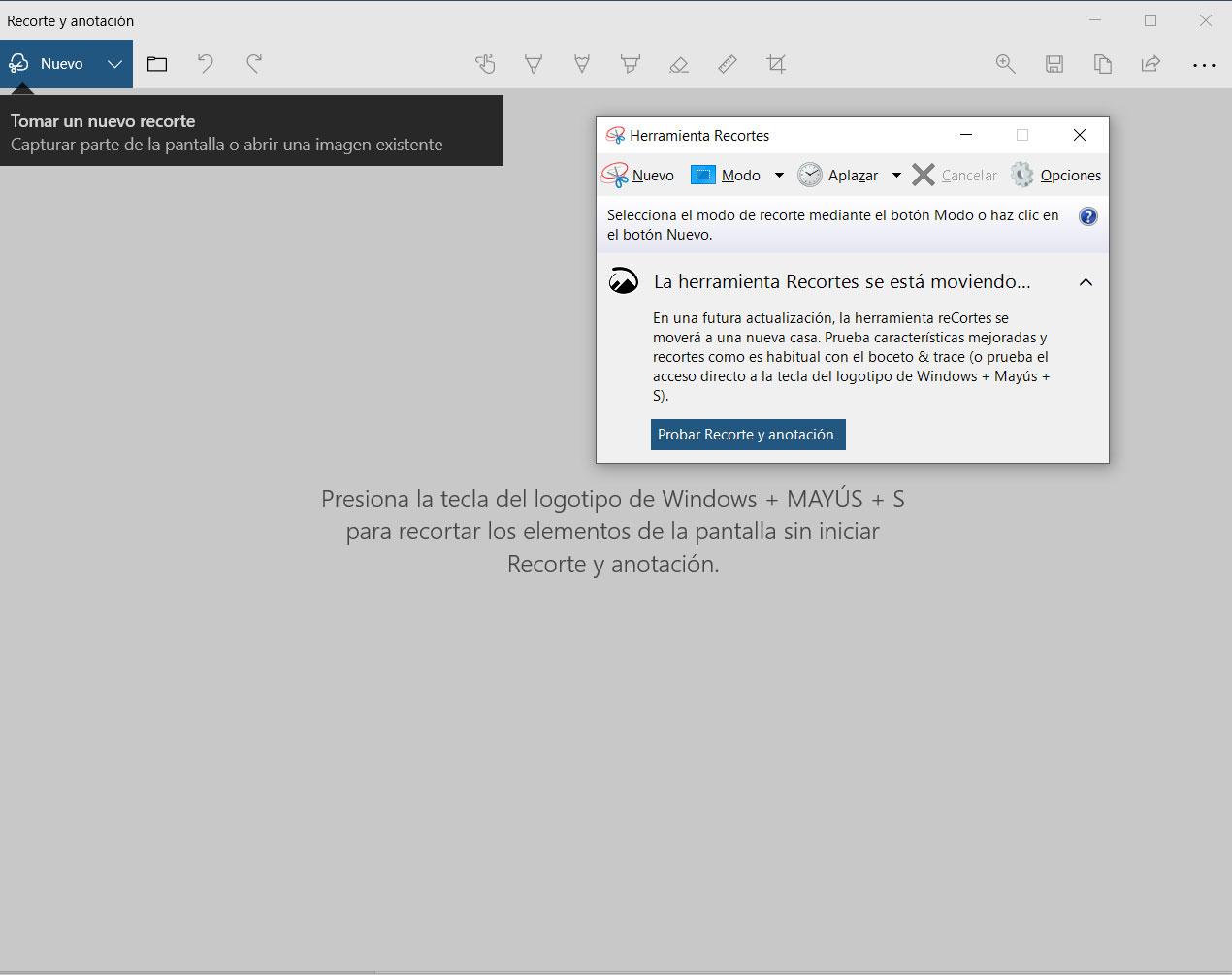Select the image crop tool
Viewport: 1232px width, 975px height.
(776, 64)
